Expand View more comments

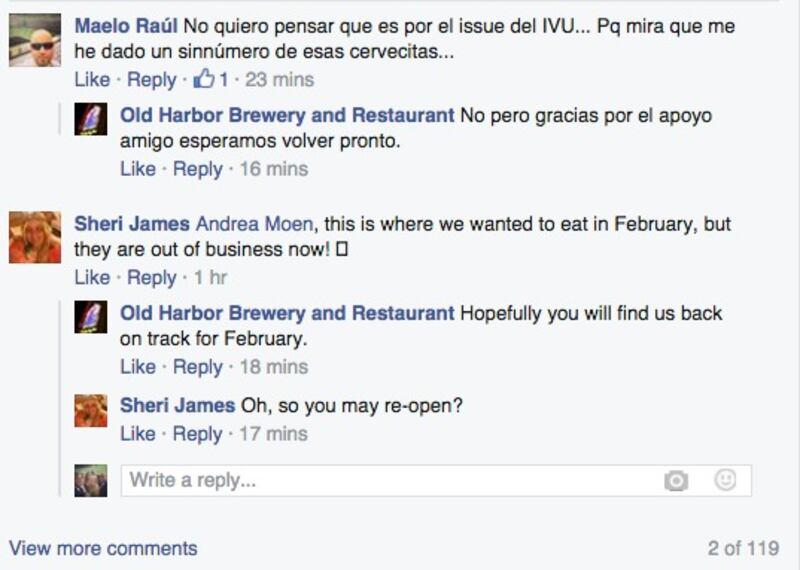[x=103, y=548]
